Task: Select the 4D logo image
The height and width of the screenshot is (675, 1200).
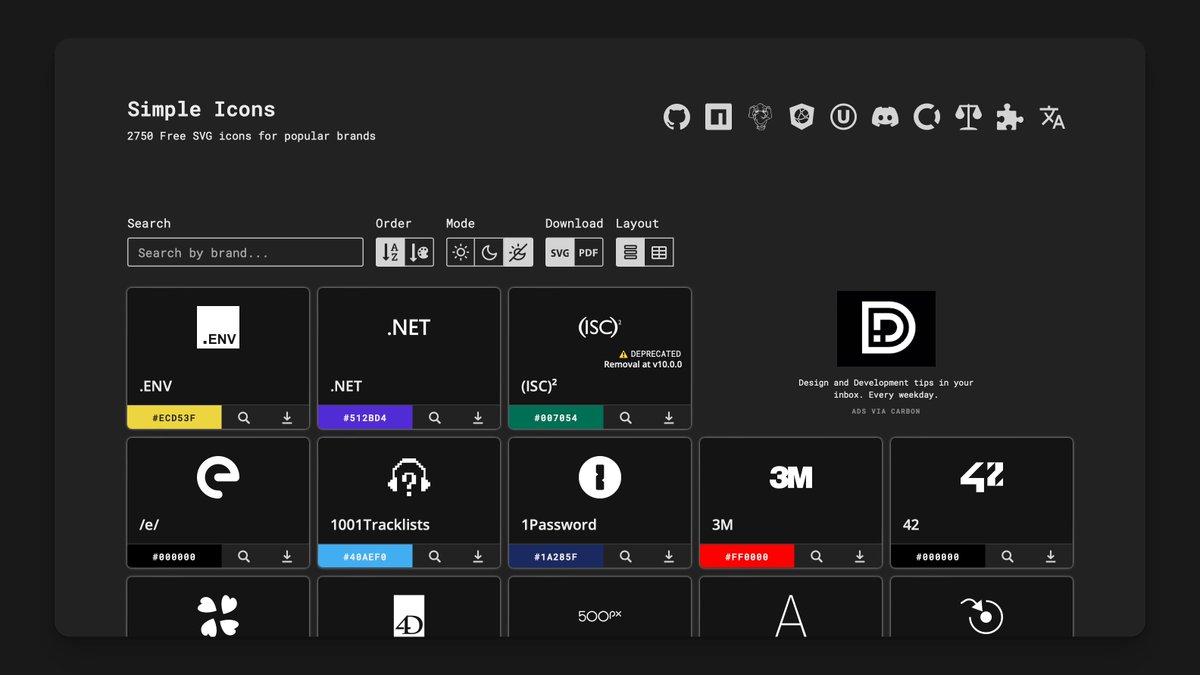Action: (409, 616)
